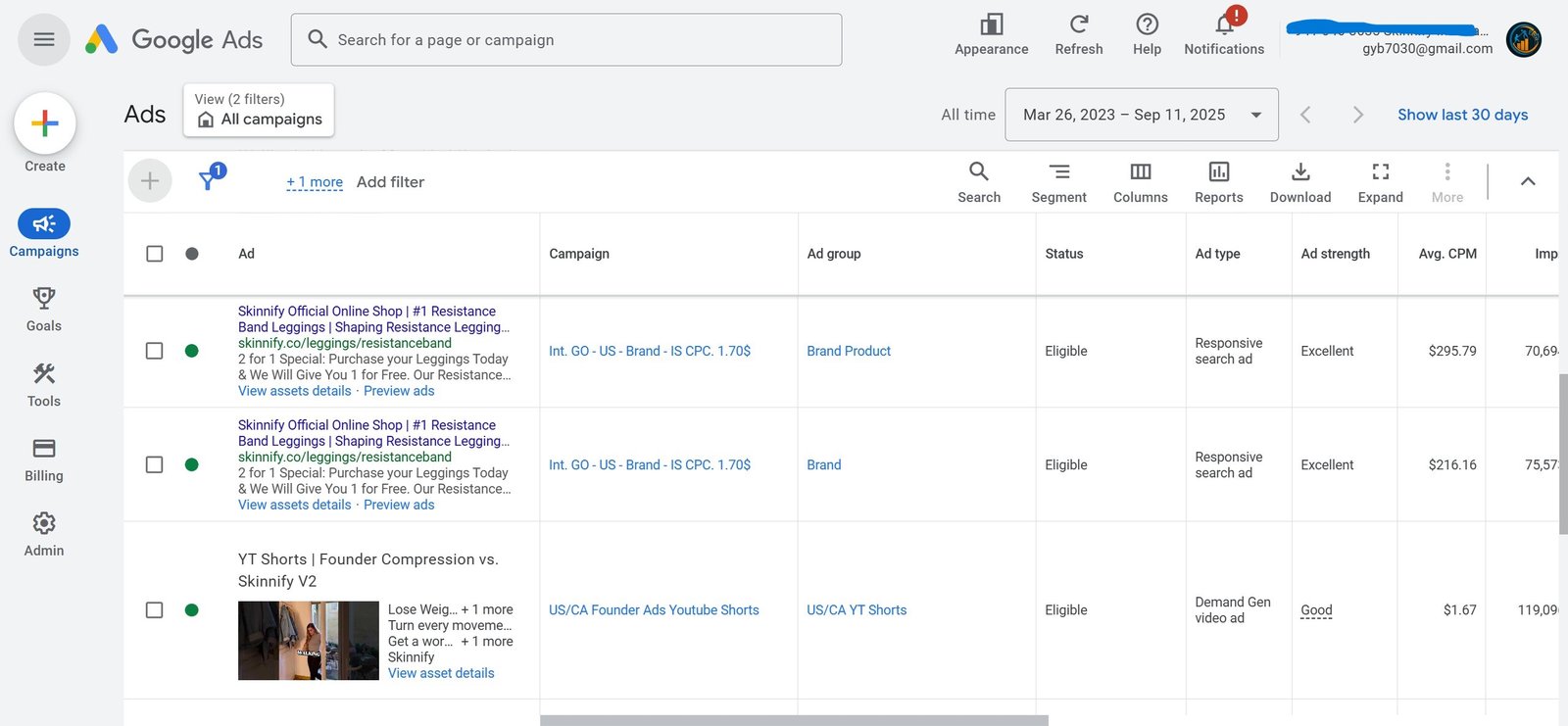Toggle status dot of YT Shorts ad
The height and width of the screenshot is (726, 1568).
tap(192, 609)
